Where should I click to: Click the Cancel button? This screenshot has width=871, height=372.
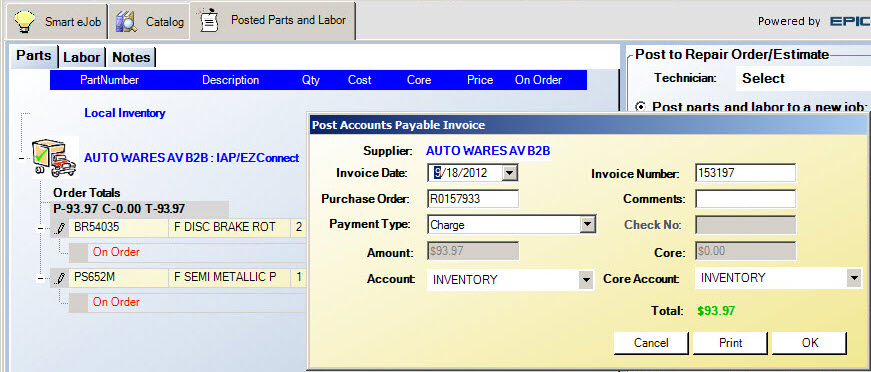pyautogui.click(x=651, y=343)
